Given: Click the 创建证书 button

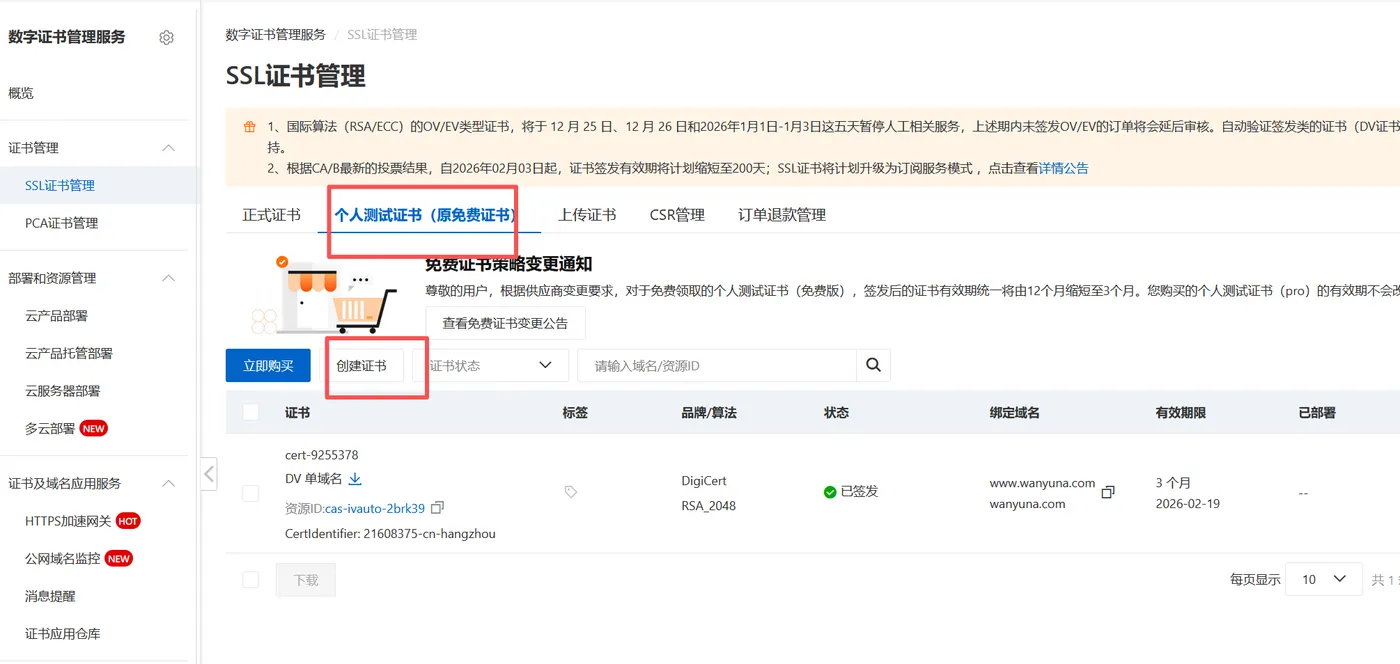Looking at the screenshot, I should [x=362, y=365].
